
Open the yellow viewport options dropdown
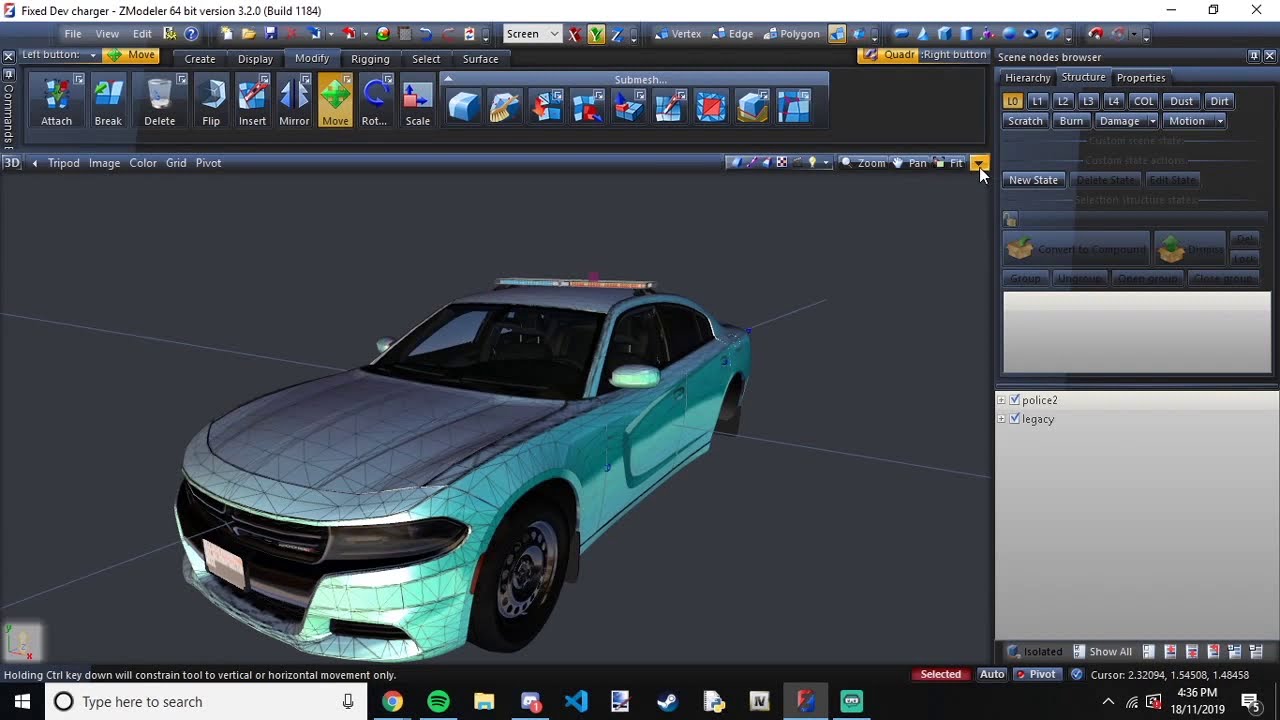[979, 163]
